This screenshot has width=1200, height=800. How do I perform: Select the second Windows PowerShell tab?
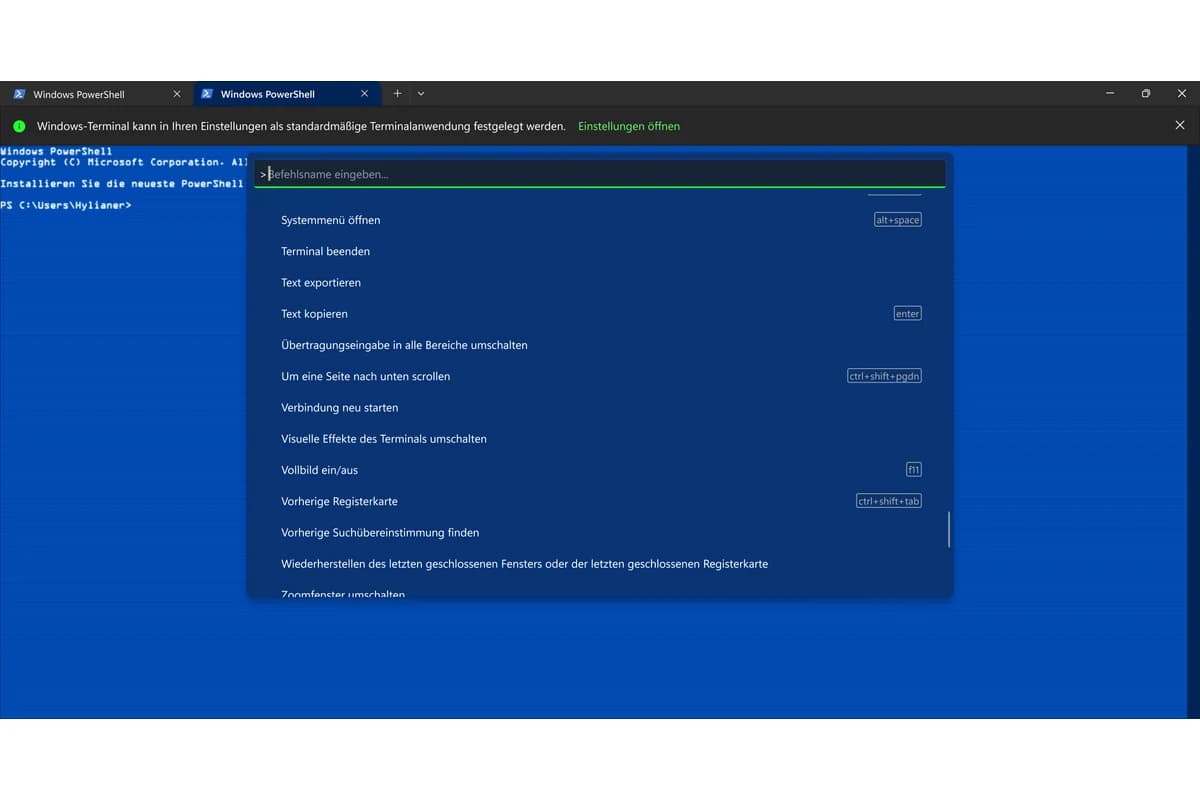(x=286, y=94)
